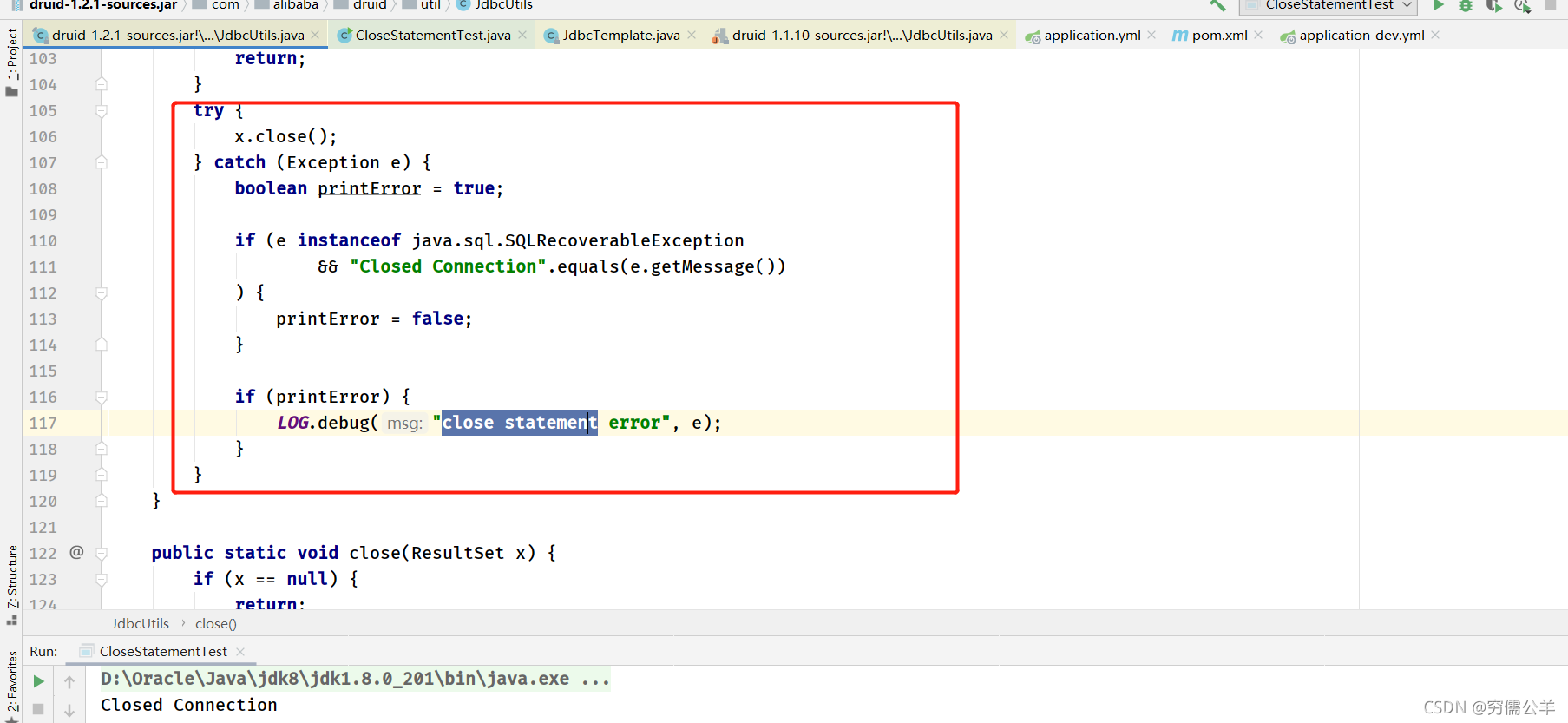Click the override marker at line 122
The width and height of the screenshot is (1568, 723).
(76, 552)
